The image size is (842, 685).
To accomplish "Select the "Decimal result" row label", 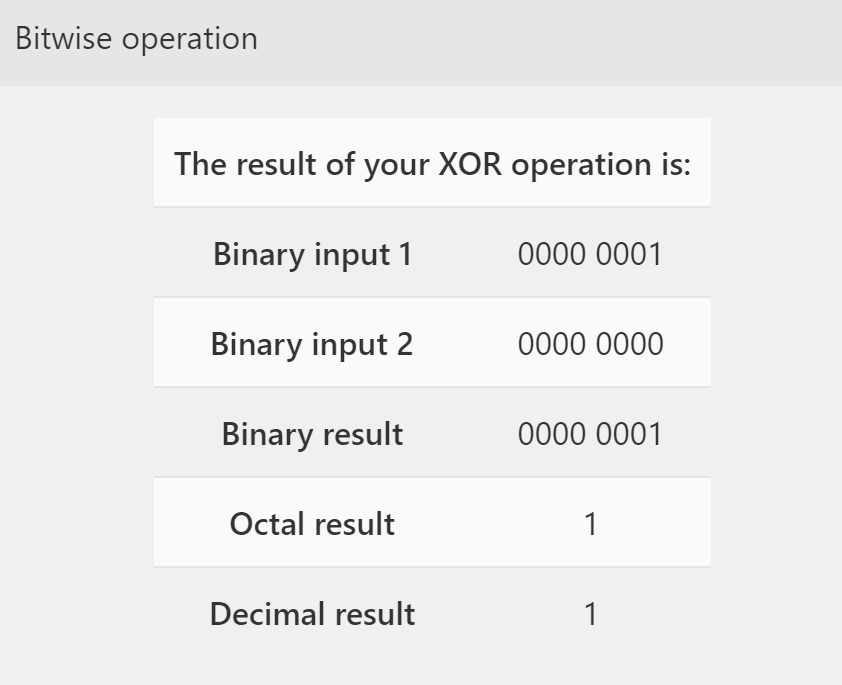I will 312,614.
